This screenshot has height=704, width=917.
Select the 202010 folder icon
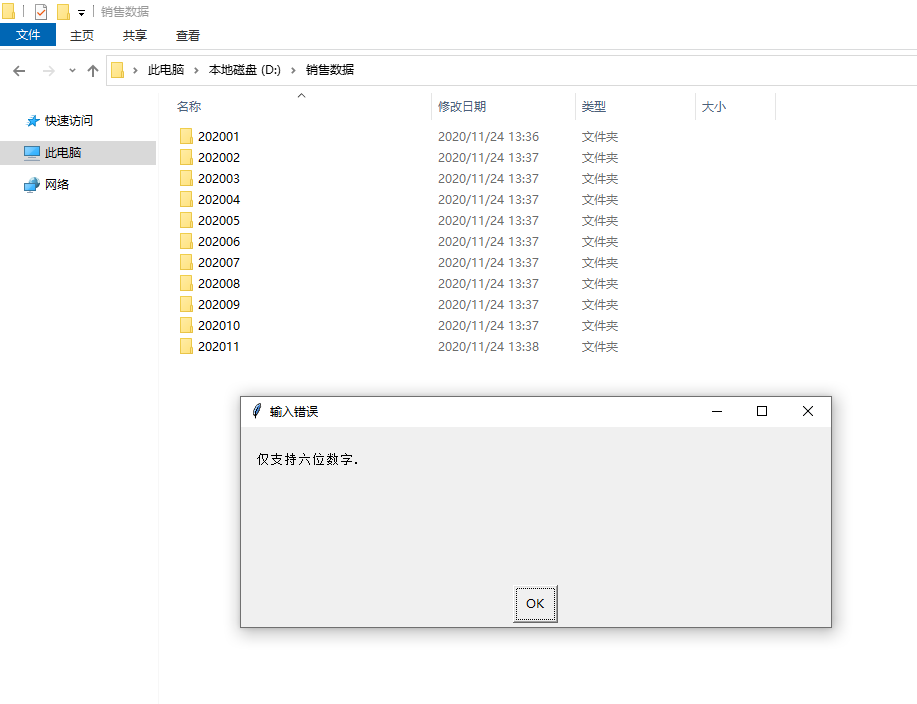(186, 326)
